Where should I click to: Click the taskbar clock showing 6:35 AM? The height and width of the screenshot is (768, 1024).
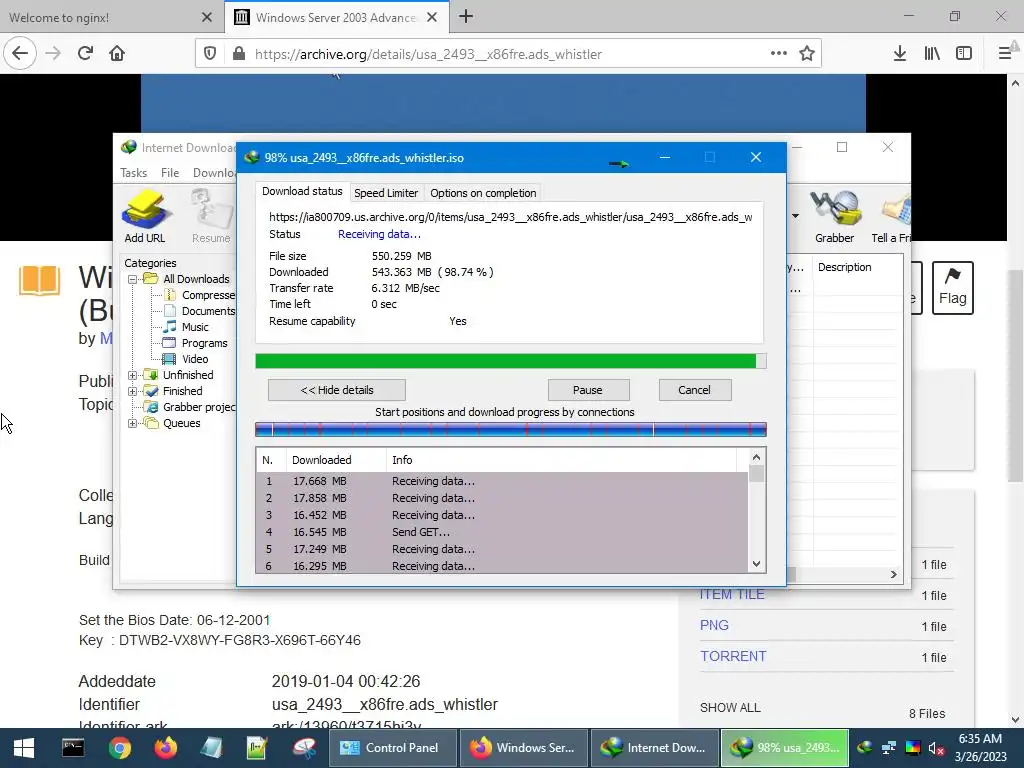pyautogui.click(x=980, y=748)
